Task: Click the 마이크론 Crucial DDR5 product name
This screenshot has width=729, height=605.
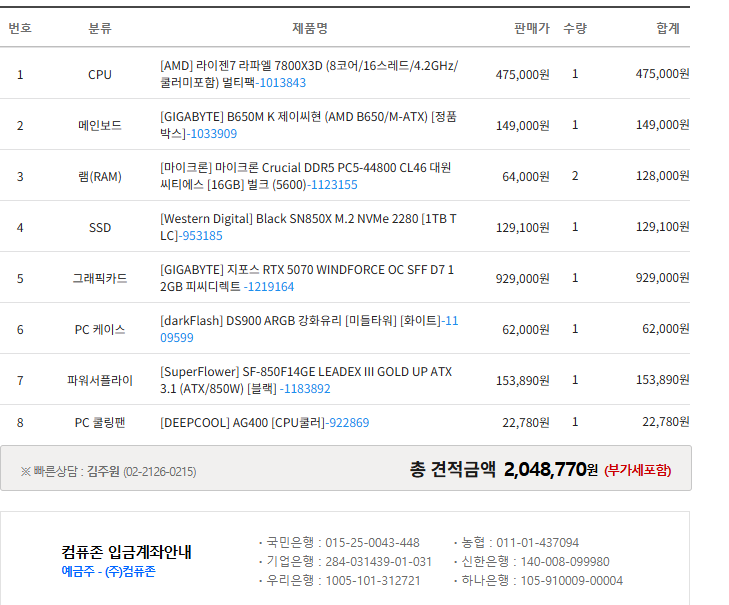Action: [x=305, y=176]
